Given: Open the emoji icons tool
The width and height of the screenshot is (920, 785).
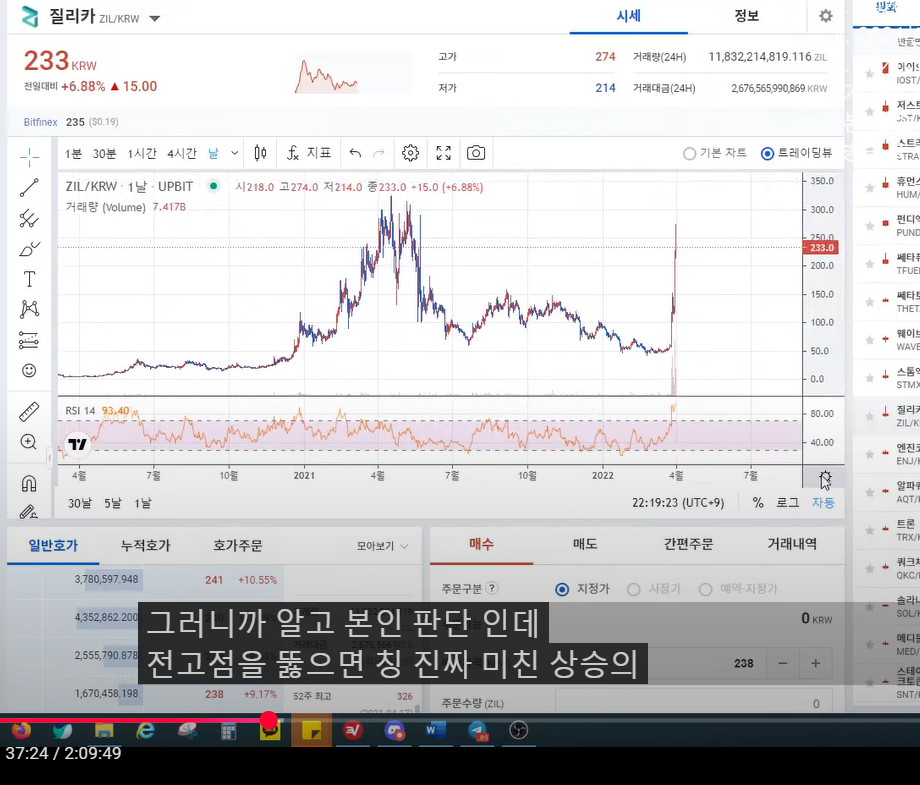Looking at the screenshot, I should tap(29, 370).
